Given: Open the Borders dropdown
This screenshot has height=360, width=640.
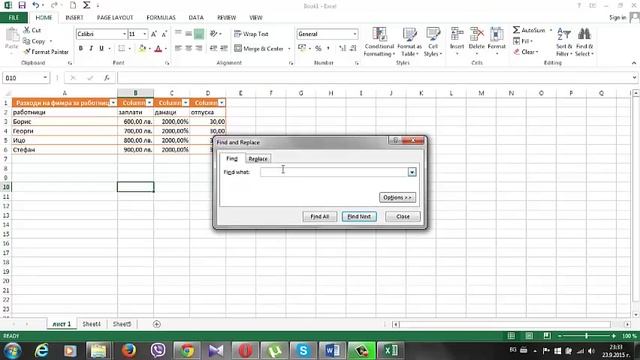Looking at the screenshot, I should pos(130,49).
